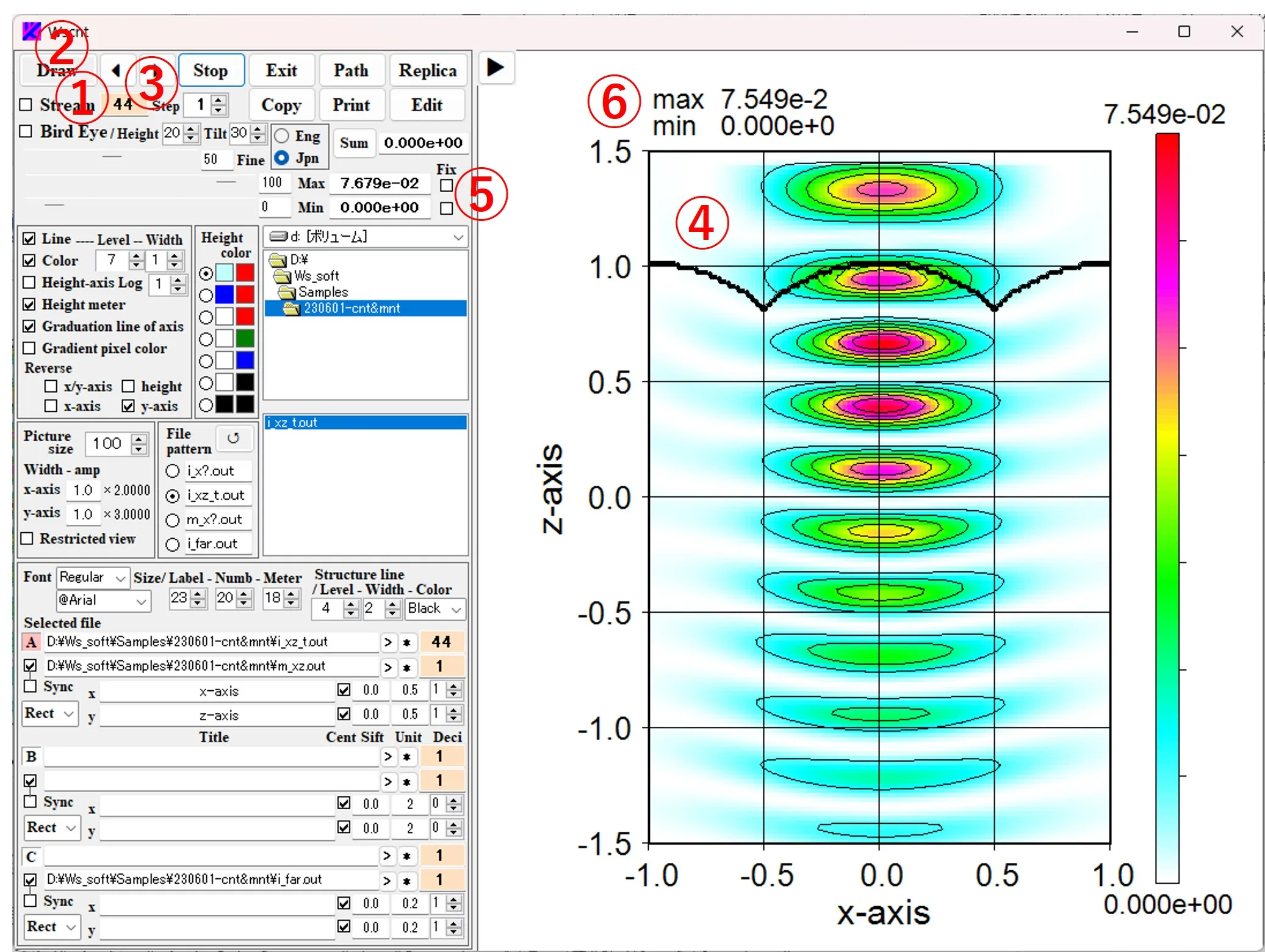Open the Rect dropdown in section C
This screenshot has width=1265, height=952.
point(52,926)
